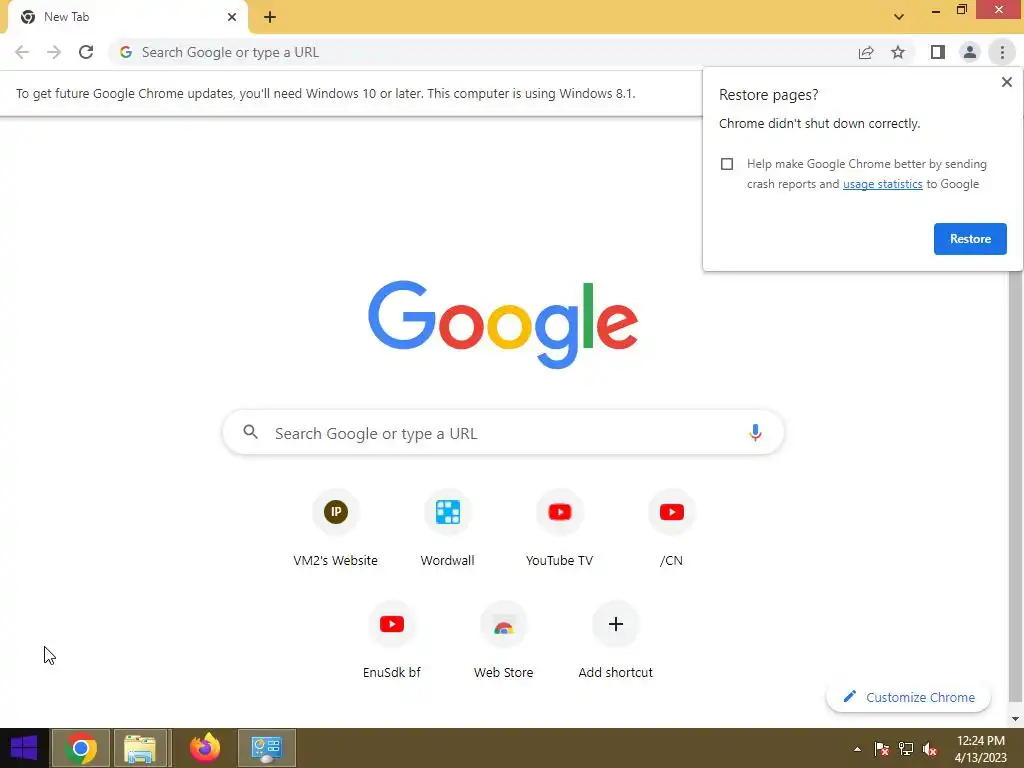
Task: Click the muted volume tray icon
Action: (x=930, y=749)
